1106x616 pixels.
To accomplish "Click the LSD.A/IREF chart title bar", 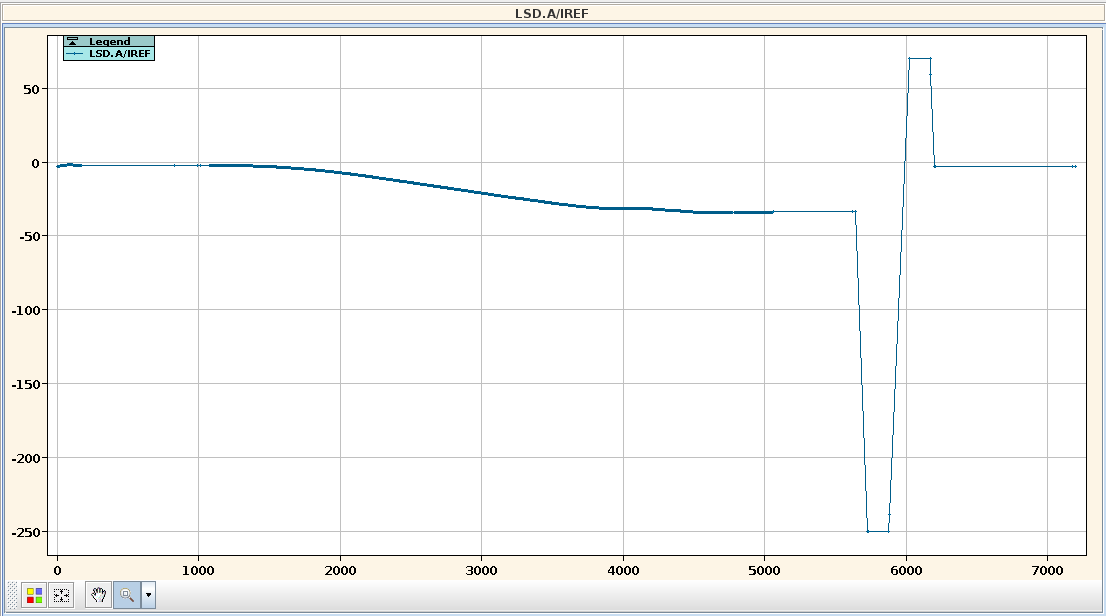I will click(x=553, y=13).
